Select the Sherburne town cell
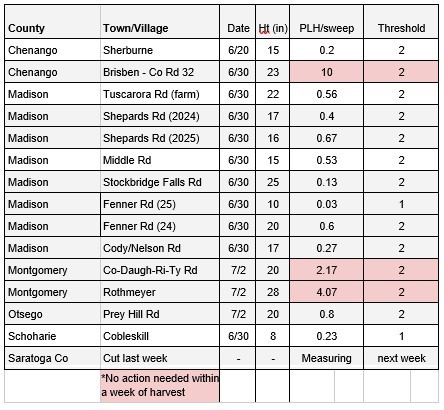444x410 pixels. 160,50
